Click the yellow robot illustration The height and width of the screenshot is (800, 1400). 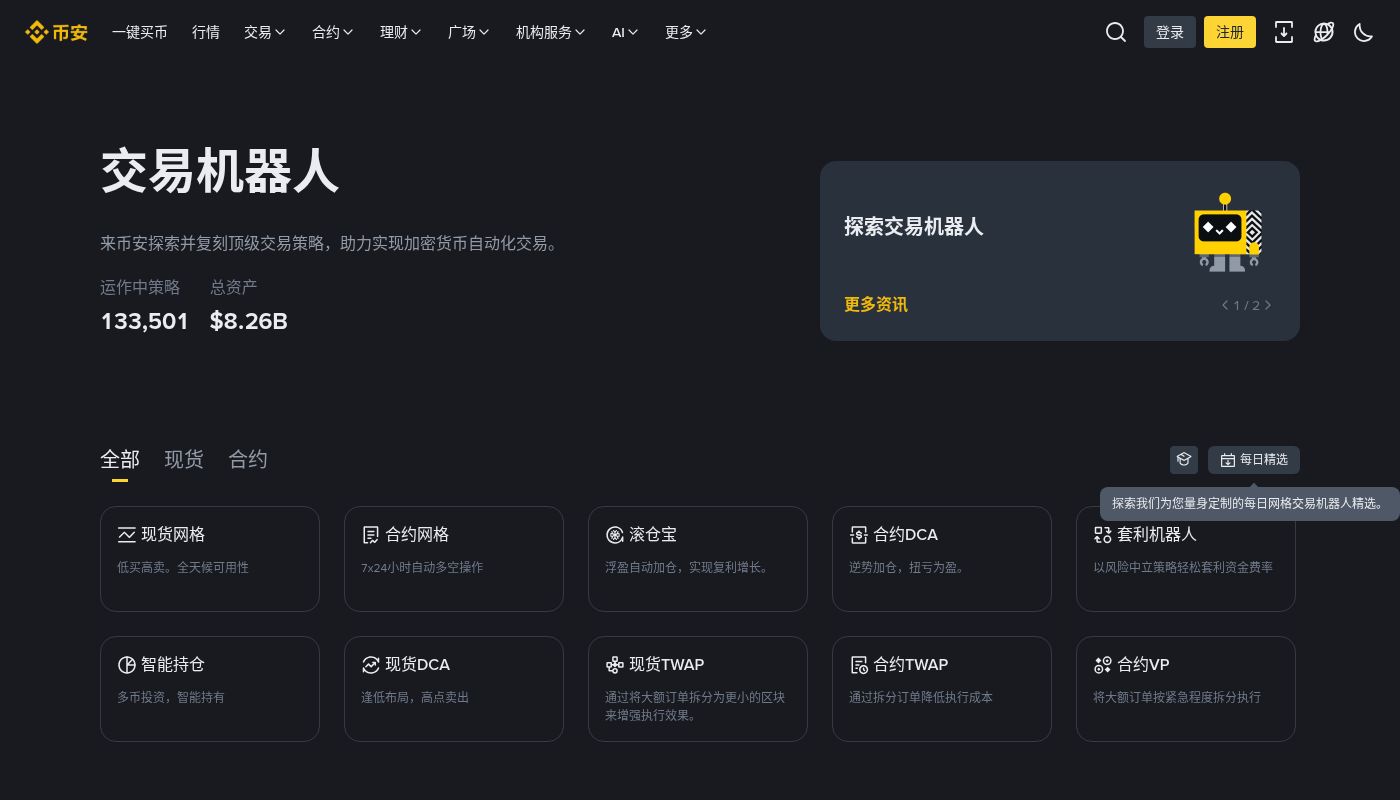[1228, 232]
